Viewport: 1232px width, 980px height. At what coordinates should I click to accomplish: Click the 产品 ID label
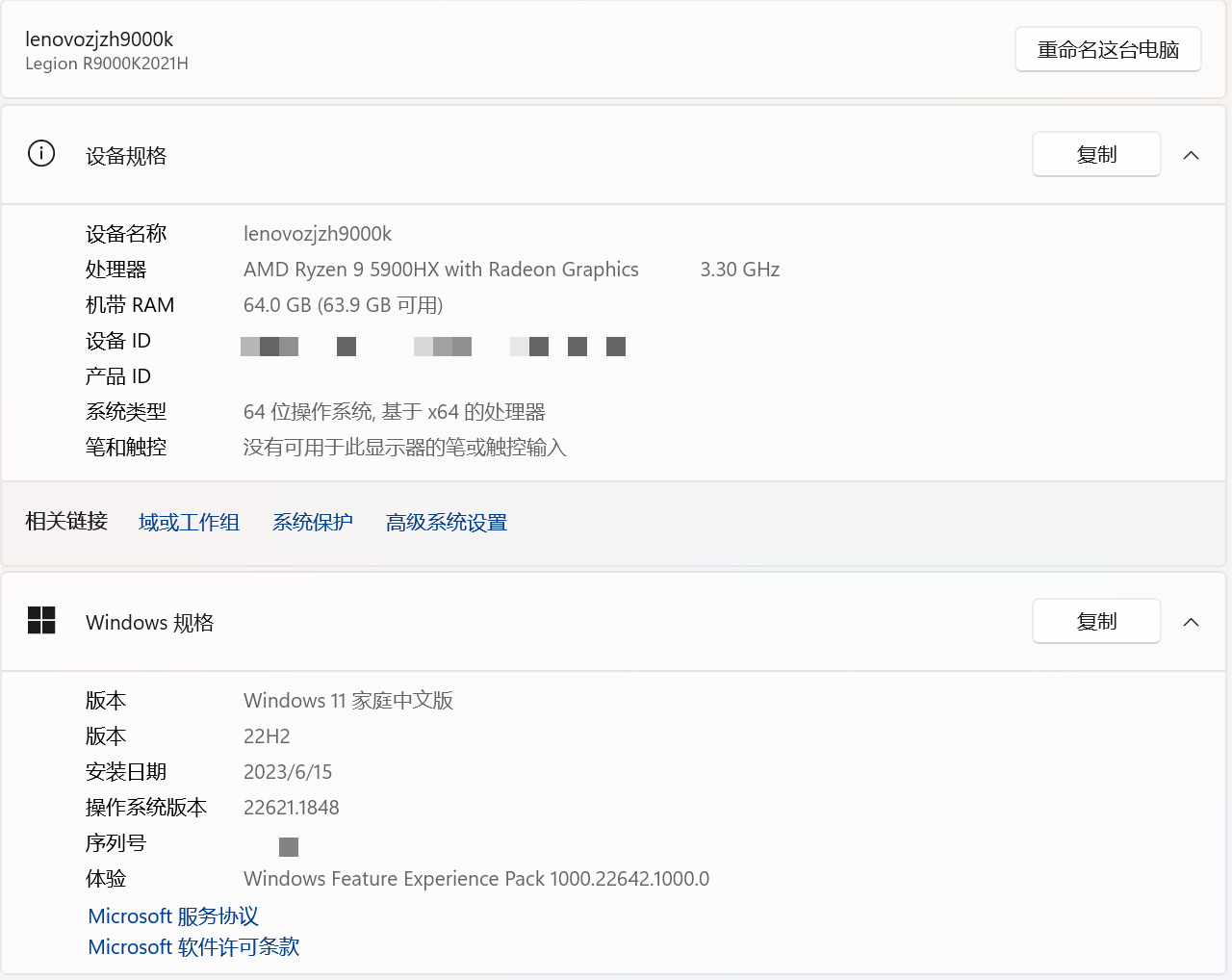point(117,376)
